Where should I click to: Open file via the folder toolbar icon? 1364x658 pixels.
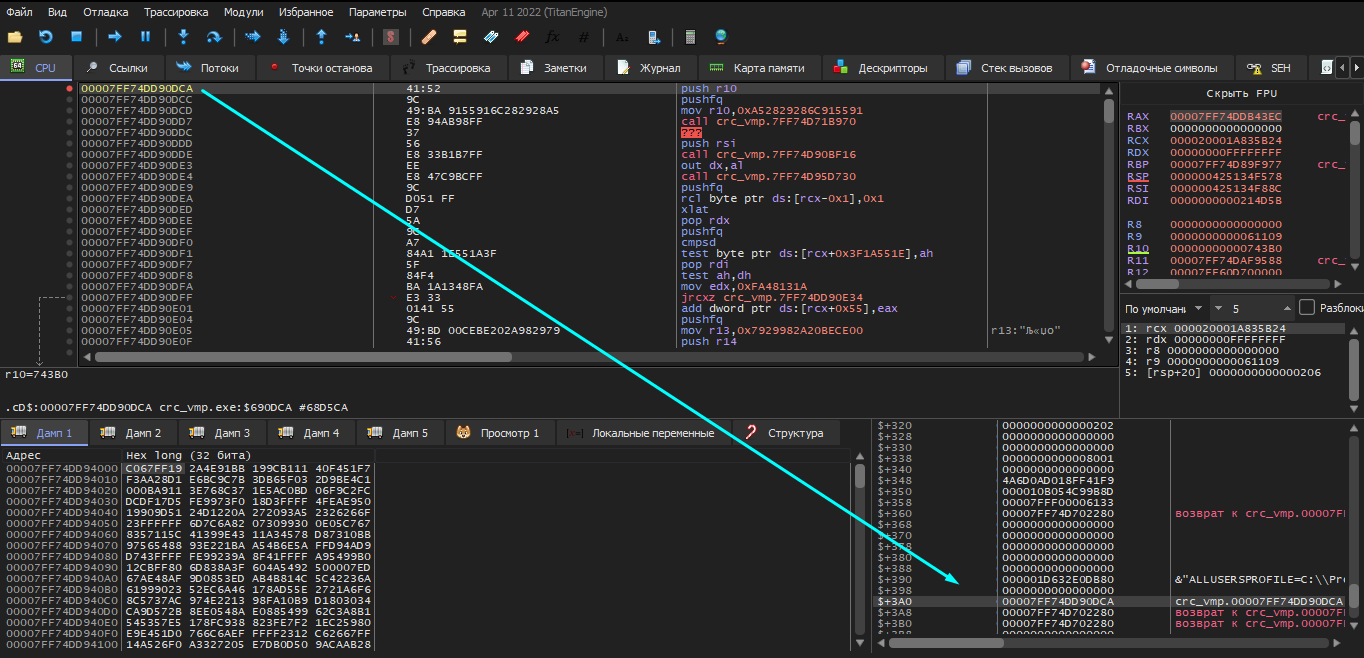point(15,37)
